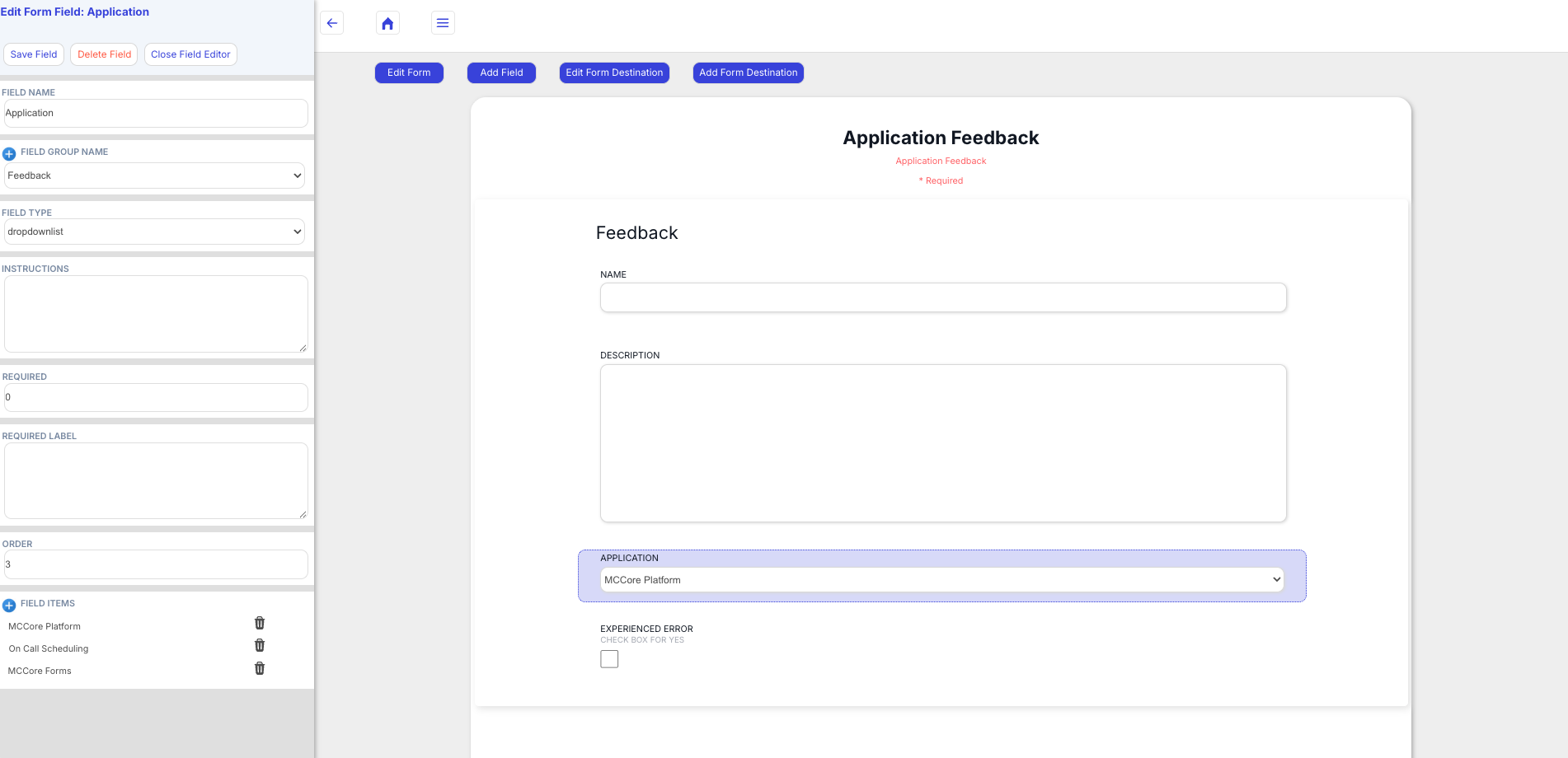
Task: Open the Field Group Name dropdown
Action: [x=154, y=175]
